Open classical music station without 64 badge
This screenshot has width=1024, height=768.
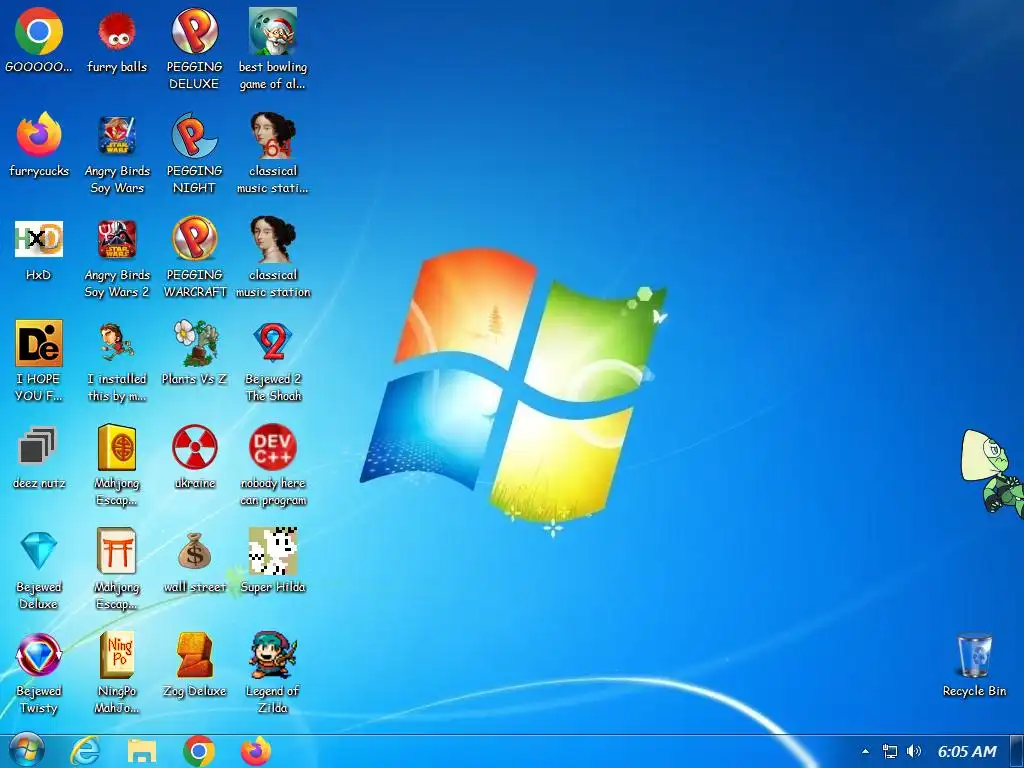point(272,238)
